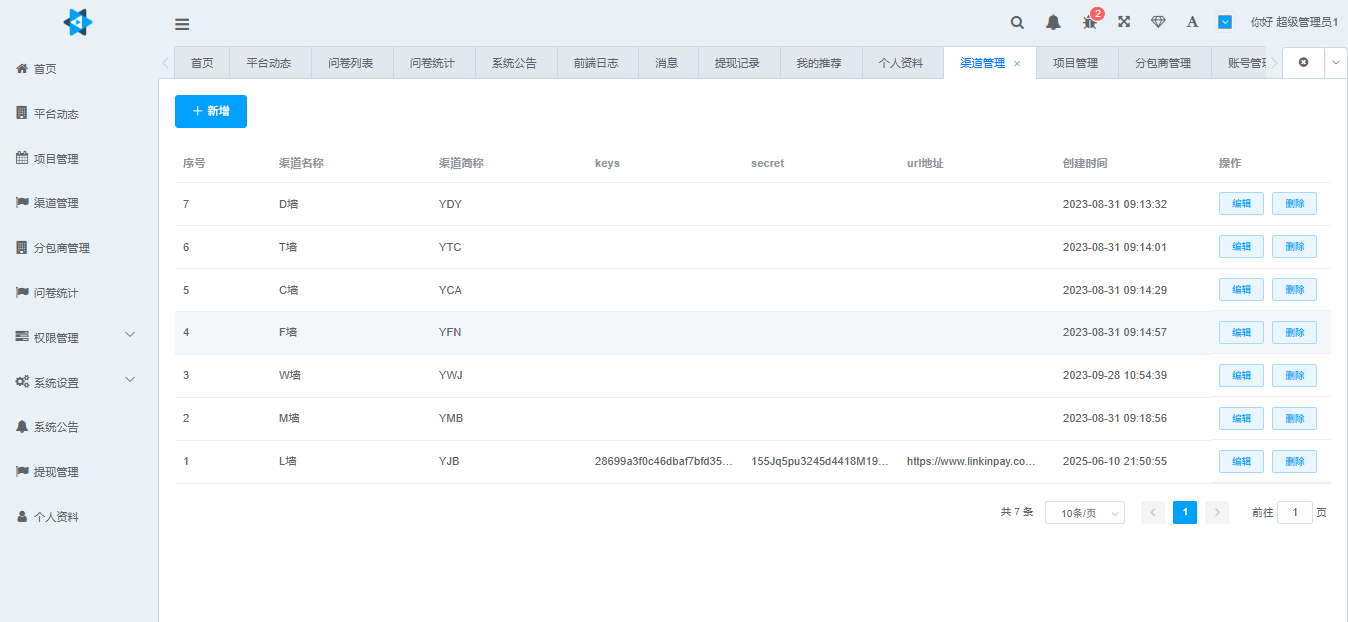1348x622 pixels.
Task: Open the global search magnifier icon
Action: pyautogui.click(x=1016, y=22)
